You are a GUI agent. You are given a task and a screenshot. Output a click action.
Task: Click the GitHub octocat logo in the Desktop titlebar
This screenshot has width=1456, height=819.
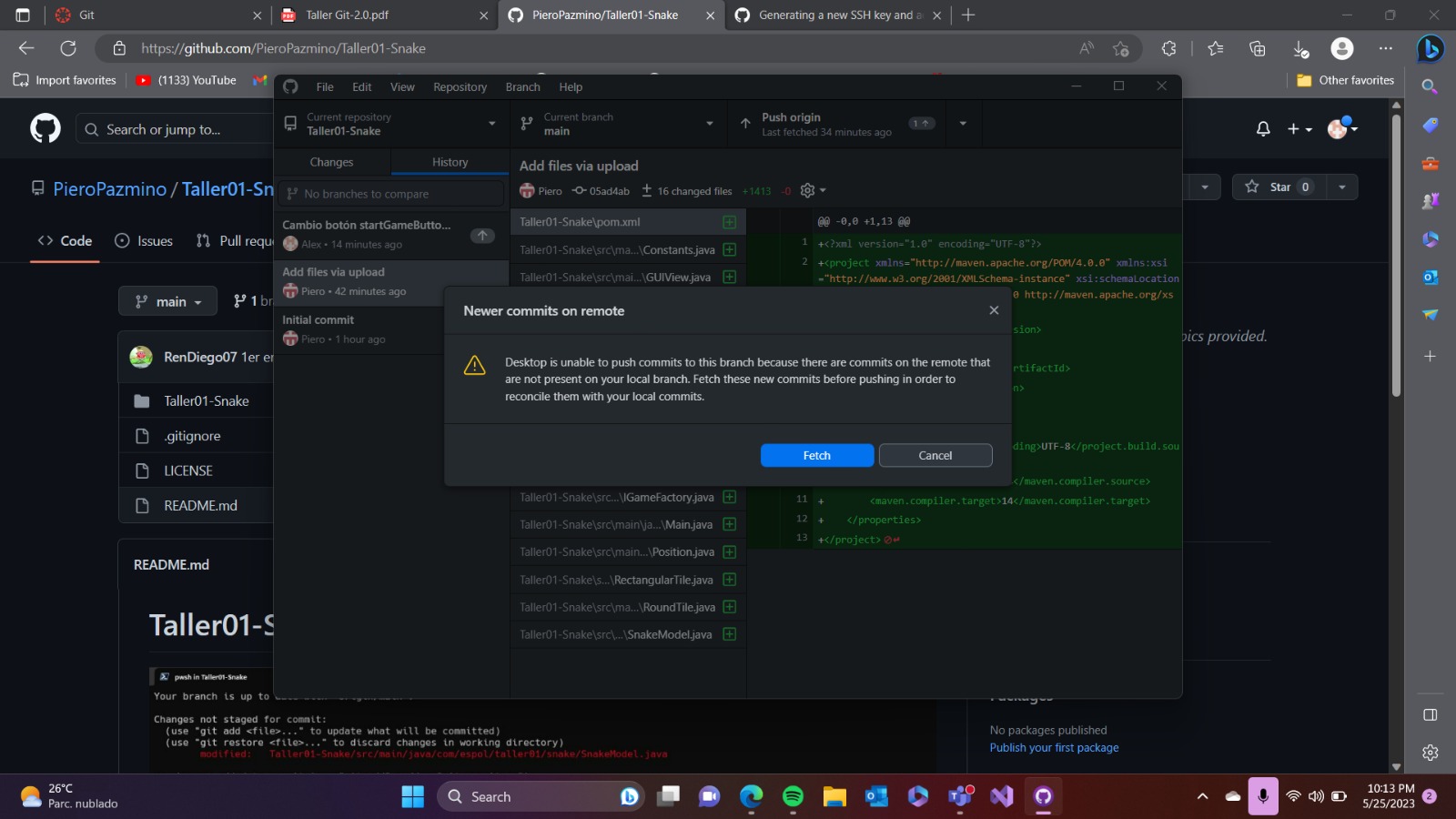click(290, 86)
